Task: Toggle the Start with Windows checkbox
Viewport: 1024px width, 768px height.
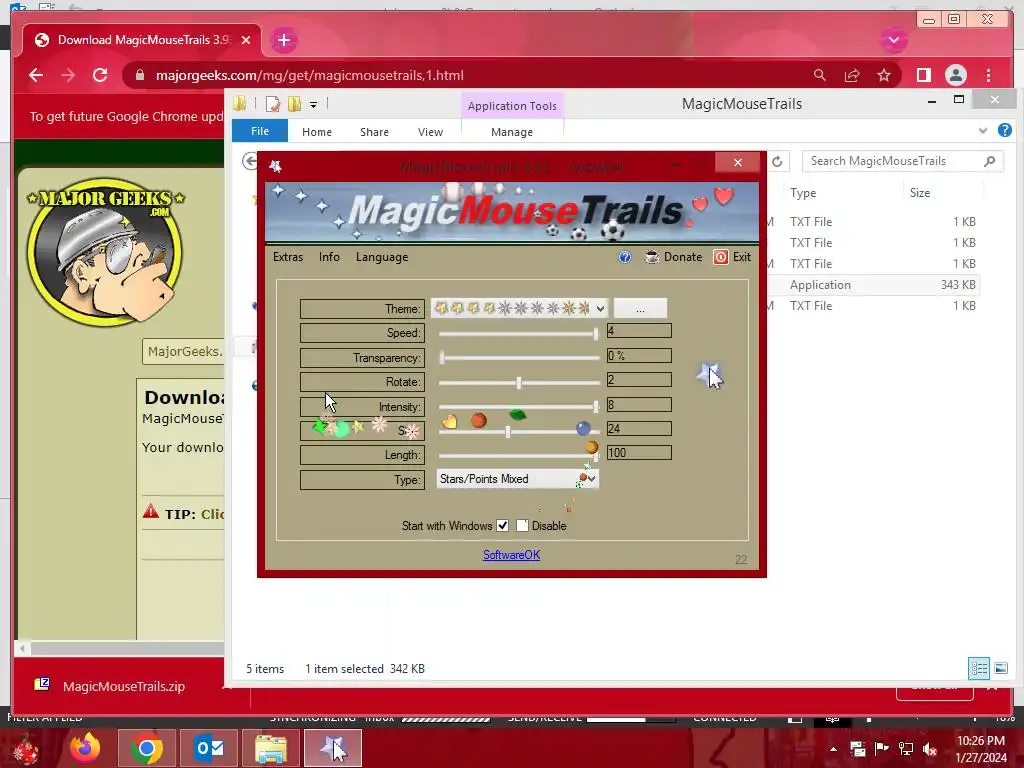Action: 502,526
